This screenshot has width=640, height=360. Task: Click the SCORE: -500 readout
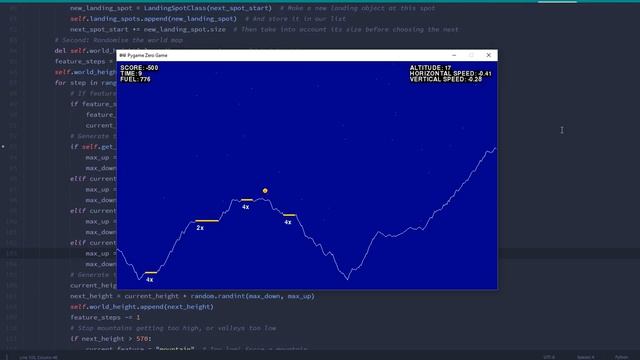[x=139, y=68]
